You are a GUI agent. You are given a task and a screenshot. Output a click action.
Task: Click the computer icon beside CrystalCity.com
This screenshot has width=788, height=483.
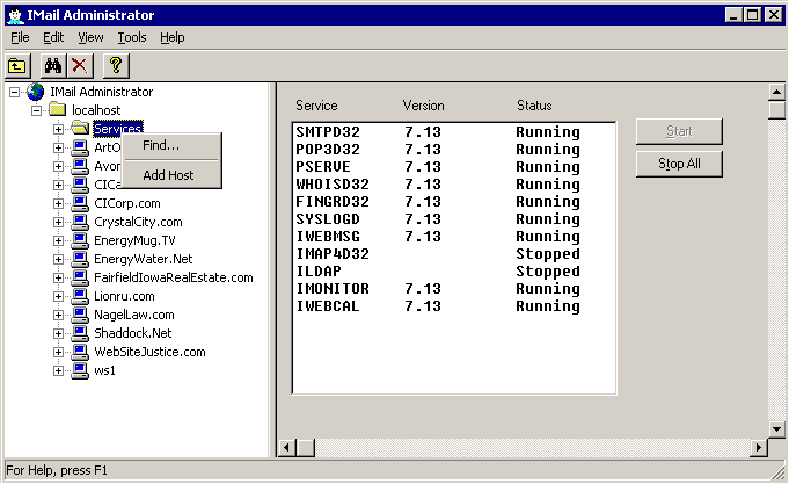tap(81, 222)
